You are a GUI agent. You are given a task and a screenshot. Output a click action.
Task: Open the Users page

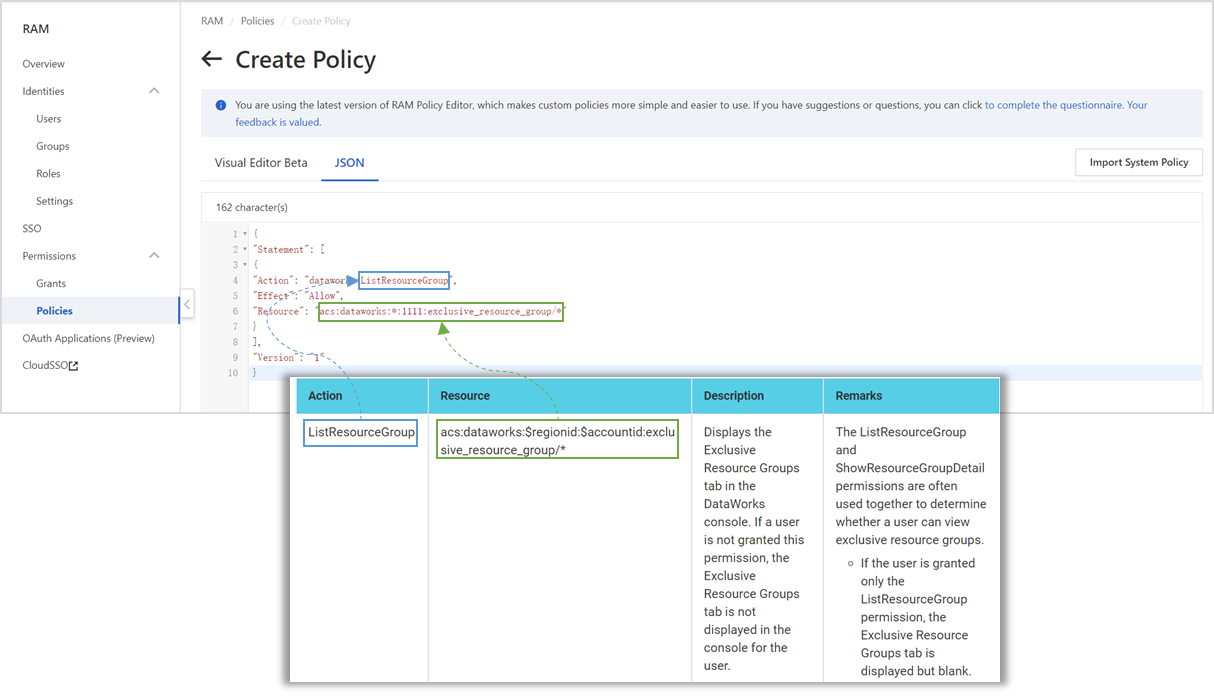(x=49, y=119)
